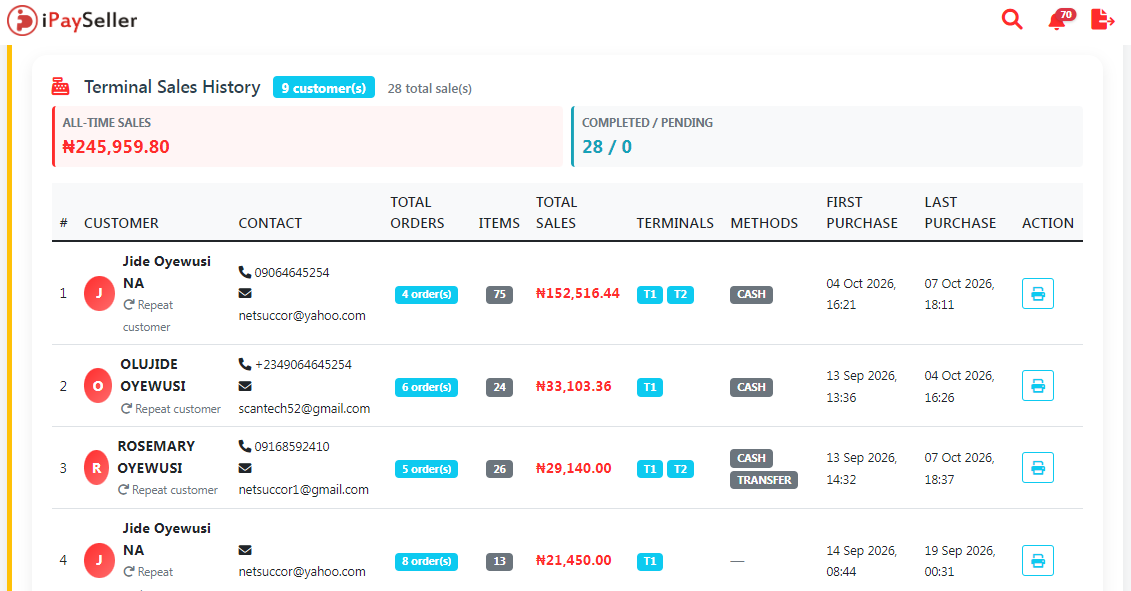Click email netsuccor1@gmail.com
The height and width of the screenshot is (591, 1131).
coord(304,489)
